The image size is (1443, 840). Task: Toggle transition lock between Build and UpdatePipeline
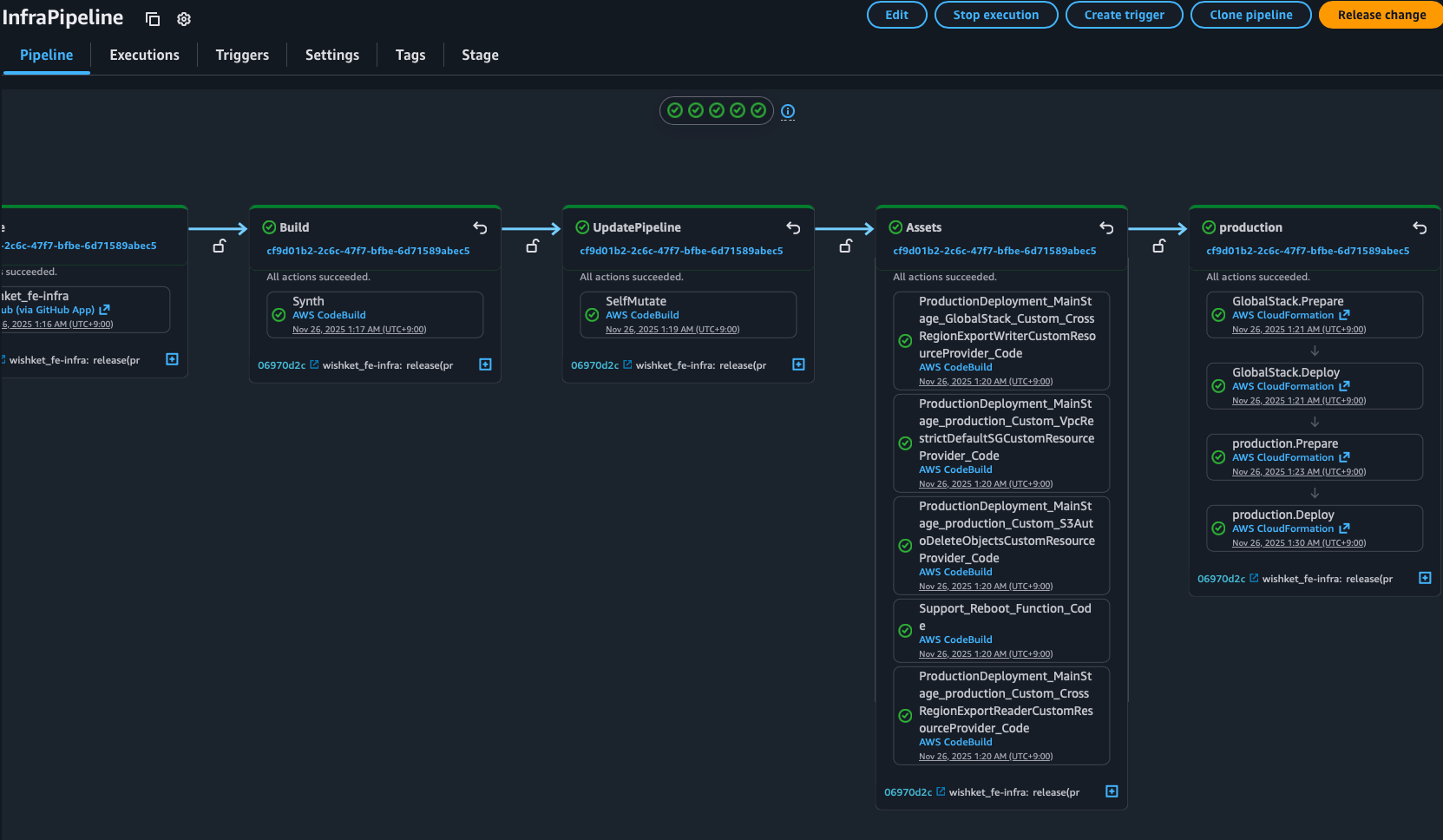pos(532,246)
